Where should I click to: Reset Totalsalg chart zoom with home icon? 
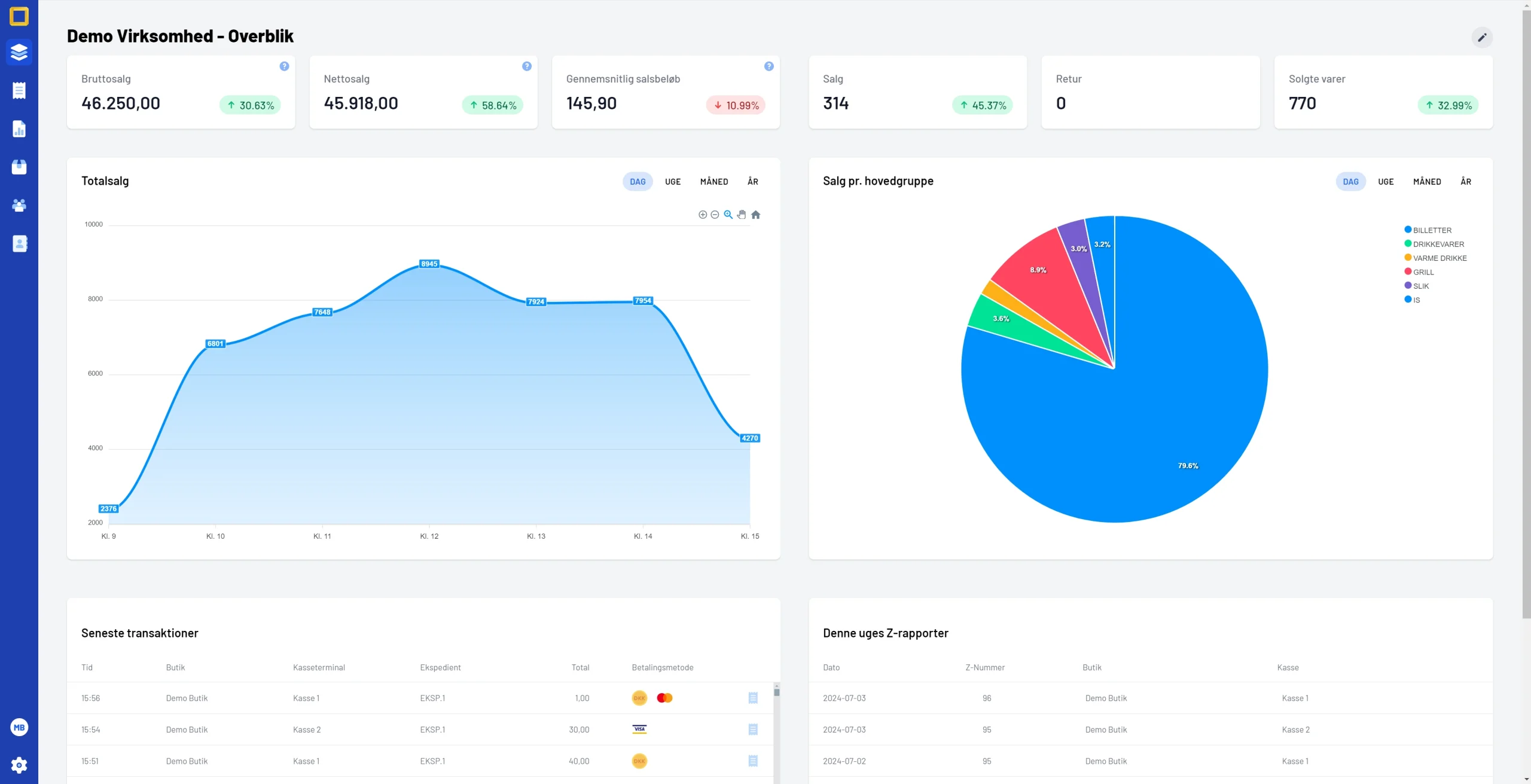[755, 215]
